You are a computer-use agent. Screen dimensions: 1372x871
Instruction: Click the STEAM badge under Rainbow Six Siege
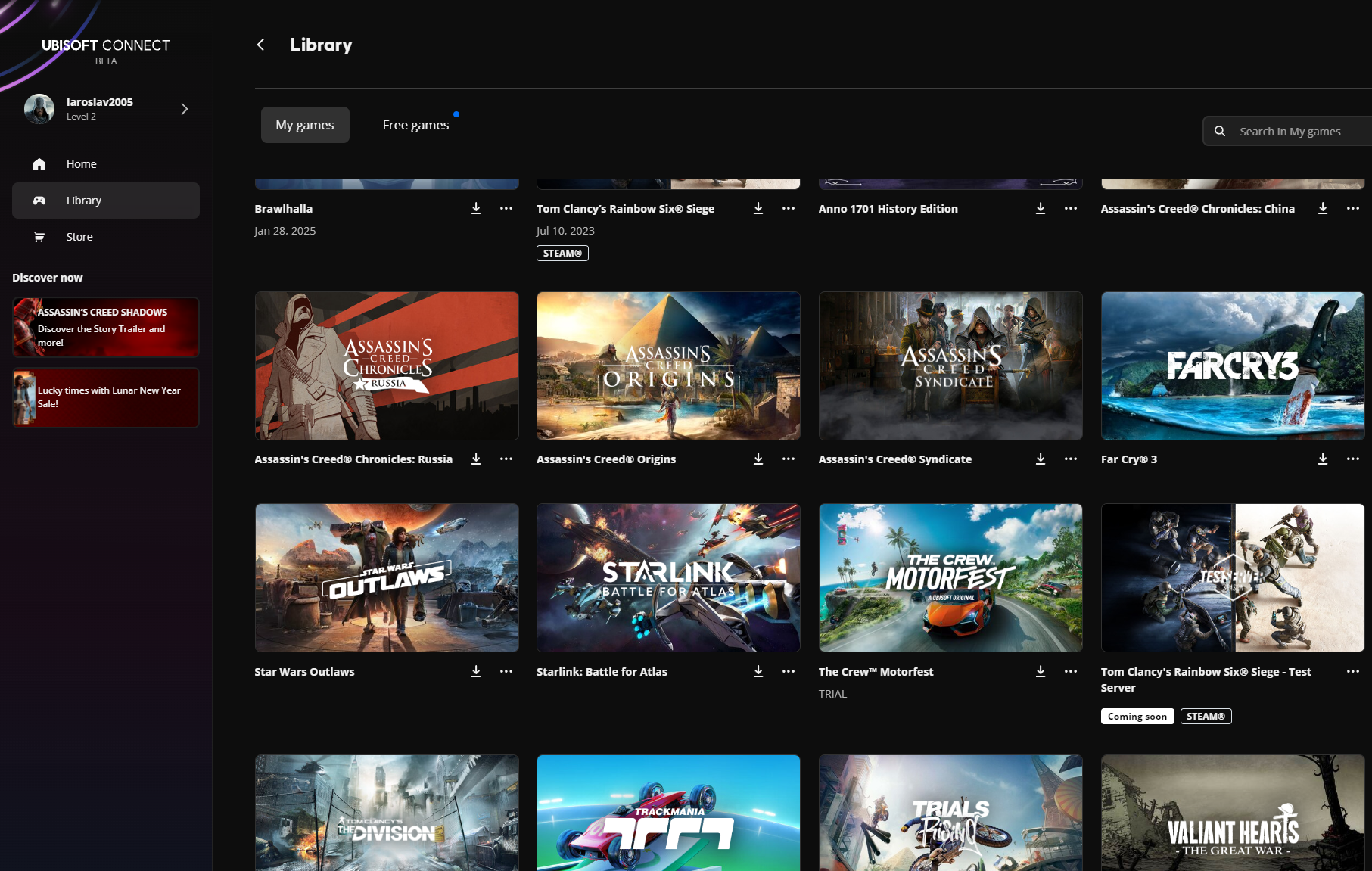562,254
